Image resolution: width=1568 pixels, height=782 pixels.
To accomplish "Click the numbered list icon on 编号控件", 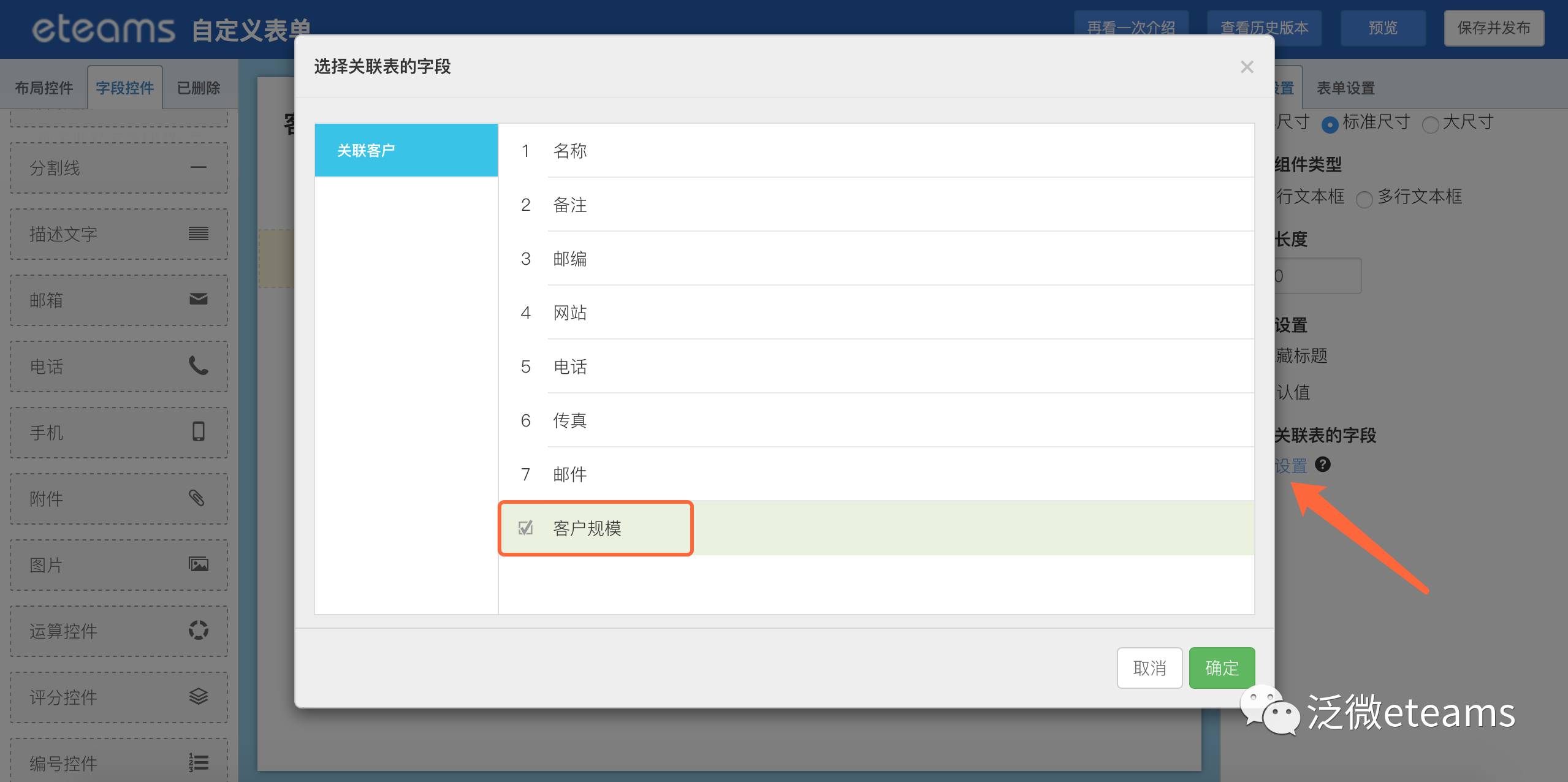I will pyautogui.click(x=198, y=762).
